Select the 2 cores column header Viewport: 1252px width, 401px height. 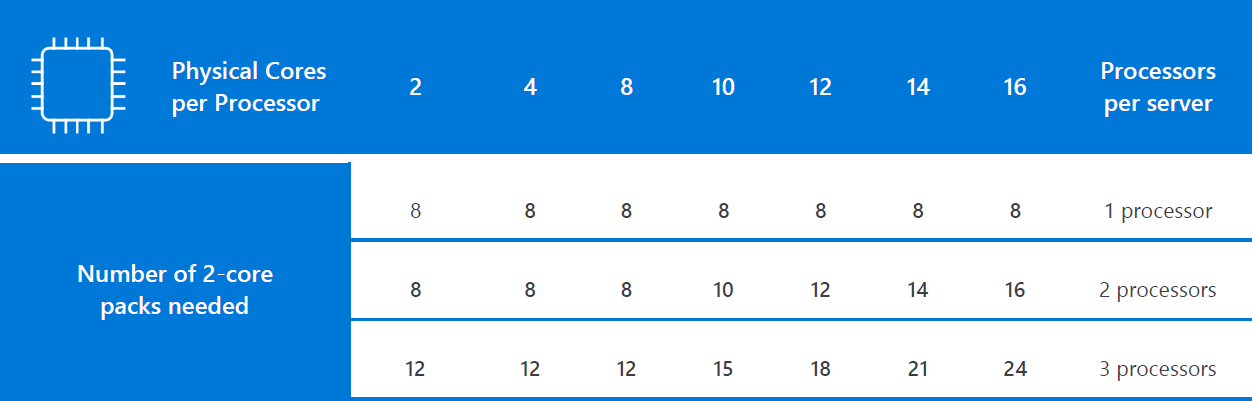pyautogui.click(x=415, y=87)
